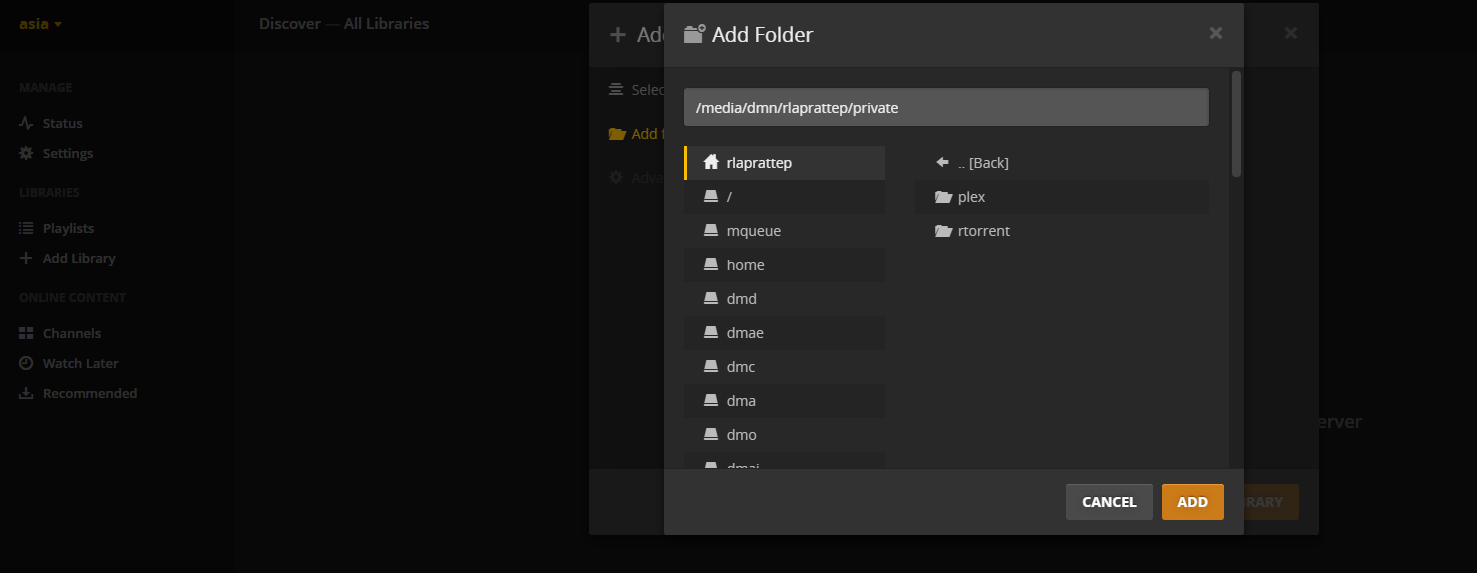Click the drive icon beside mqueue
The height and width of the screenshot is (573, 1477).
pyautogui.click(x=711, y=230)
